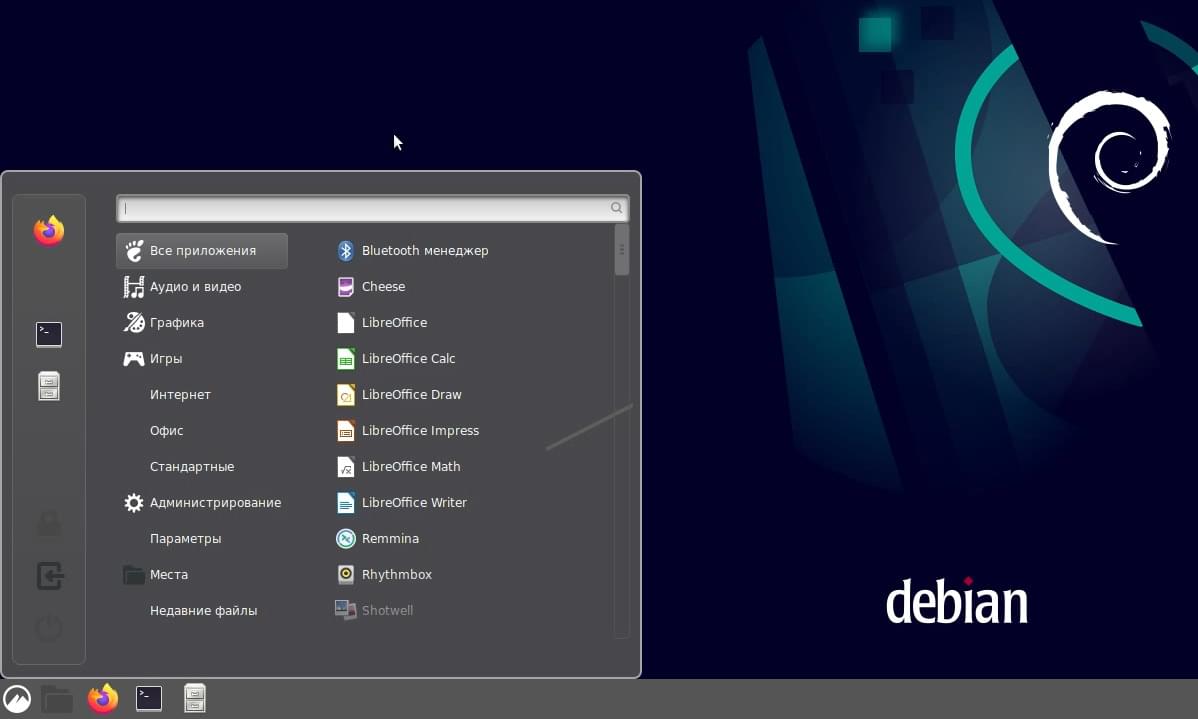This screenshot has width=1198, height=719.
Task: Select the Офис category
Action: point(202,430)
